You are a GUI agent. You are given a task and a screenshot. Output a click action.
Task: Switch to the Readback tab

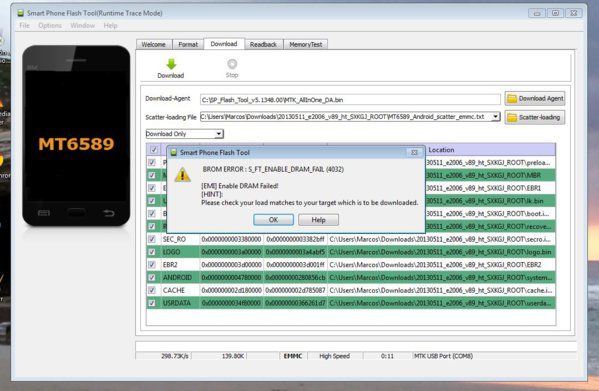263,45
